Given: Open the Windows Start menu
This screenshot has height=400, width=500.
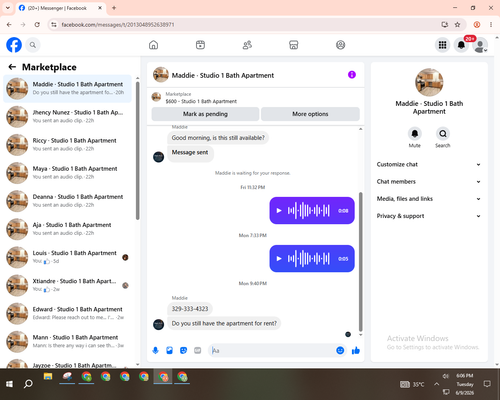Looking at the screenshot, I should click(x=9, y=384).
